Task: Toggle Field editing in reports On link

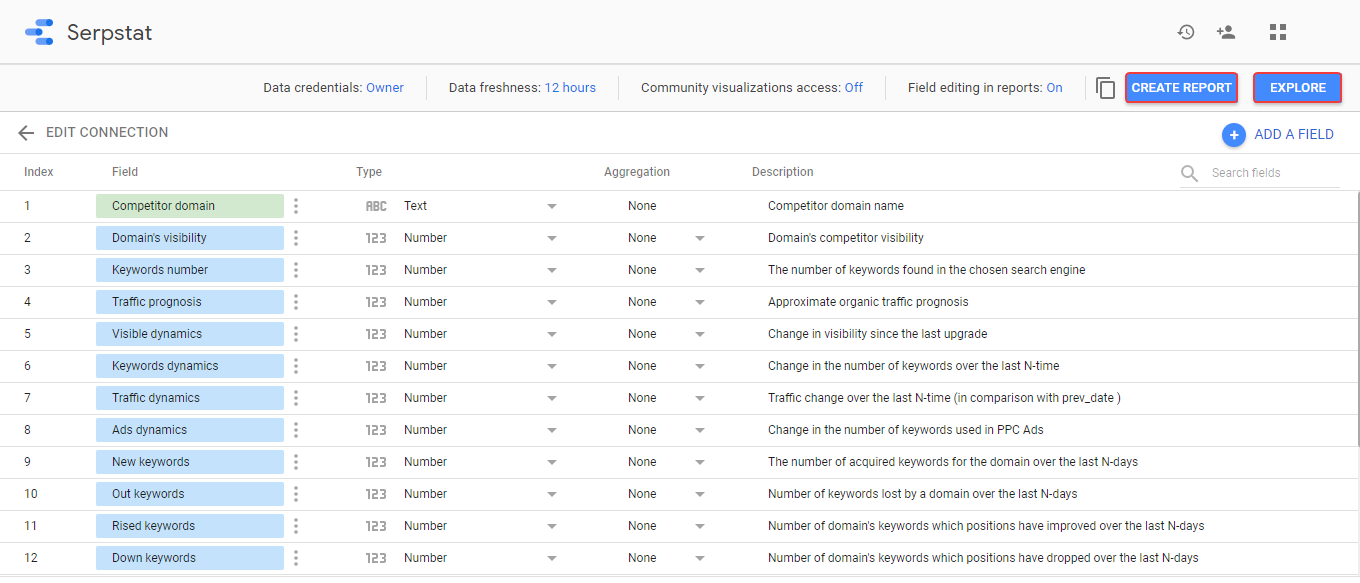Action: coord(1054,88)
